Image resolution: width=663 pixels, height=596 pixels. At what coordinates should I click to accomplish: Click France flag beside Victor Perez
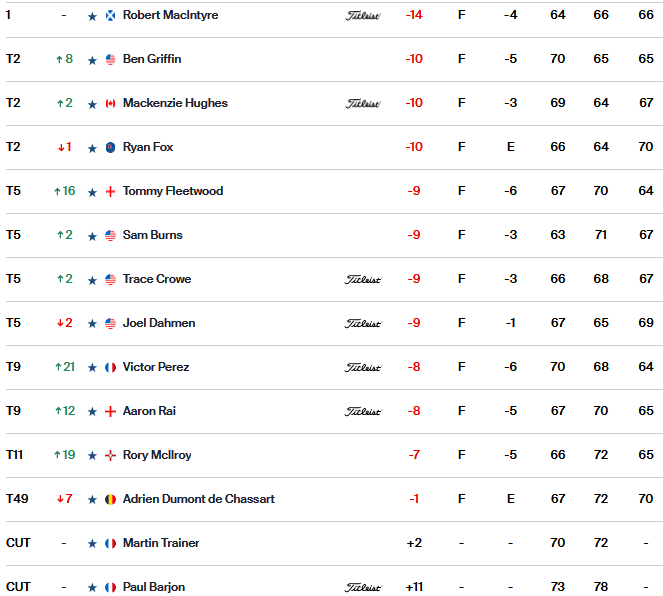click(110, 367)
